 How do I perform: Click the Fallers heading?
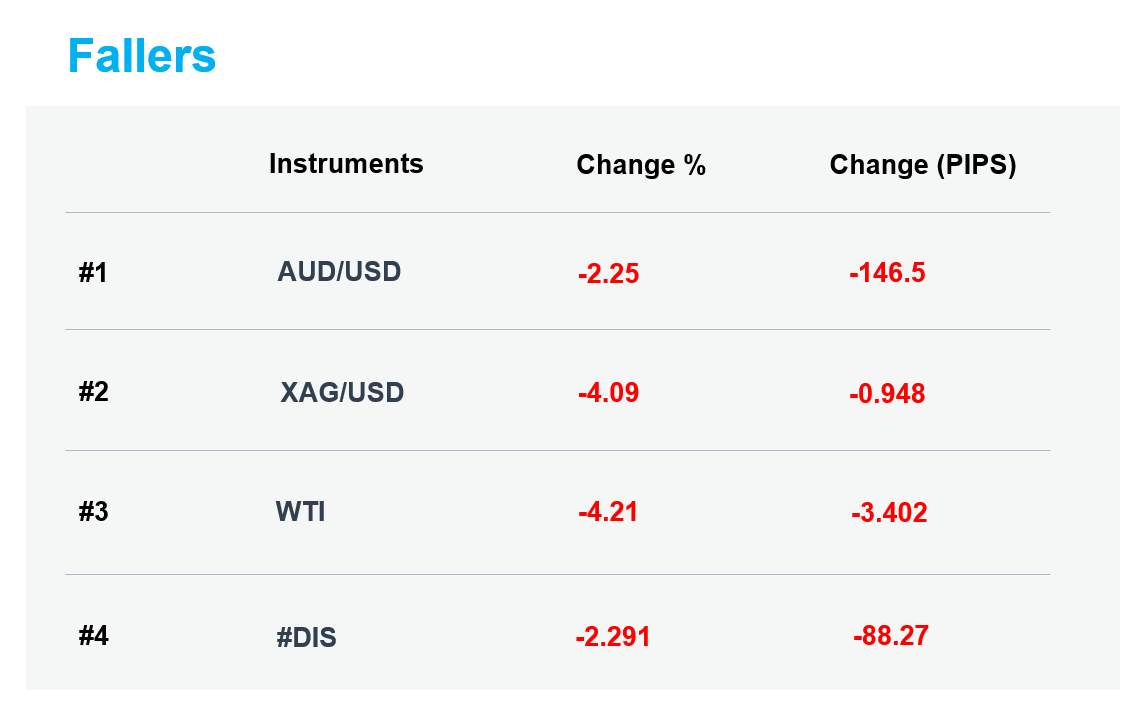(142, 56)
